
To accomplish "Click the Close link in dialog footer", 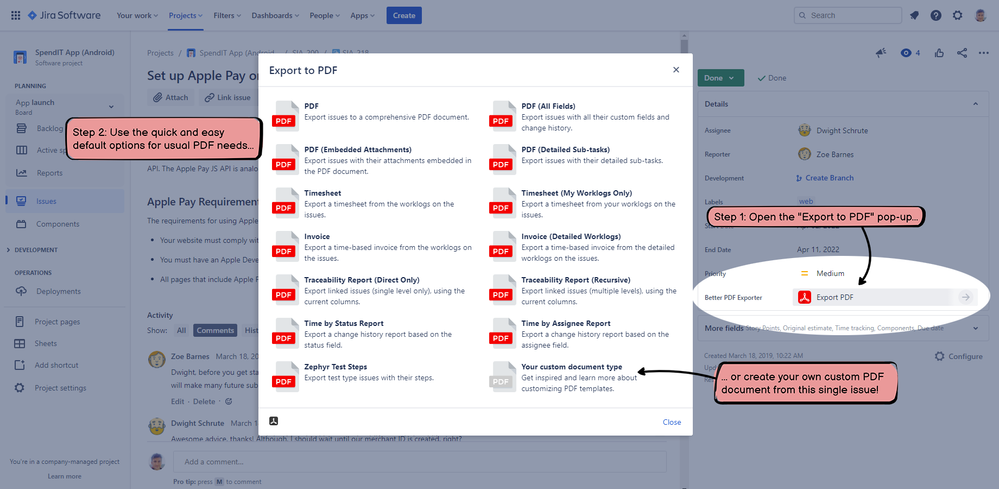I will pyautogui.click(x=672, y=422).
